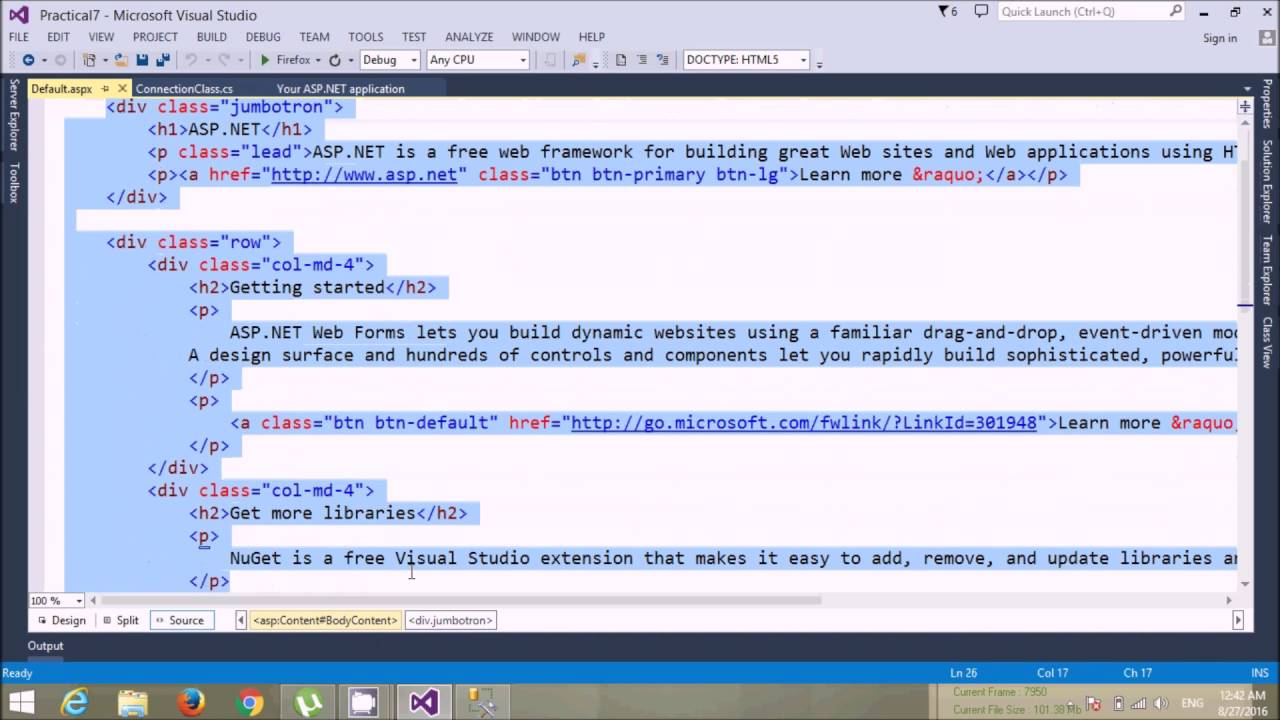Screen dimensions: 1280x720
Task: Open the DEBUG menu
Action: click(263, 37)
